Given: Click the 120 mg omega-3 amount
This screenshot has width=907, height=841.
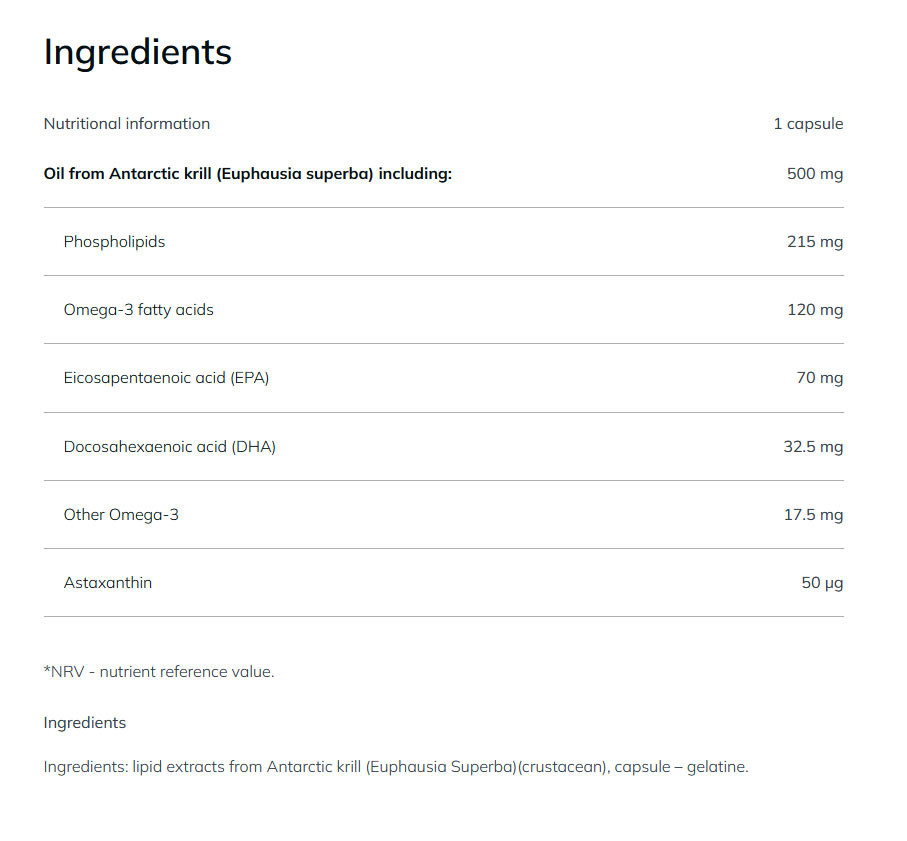Looking at the screenshot, I should [x=815, y=310].
